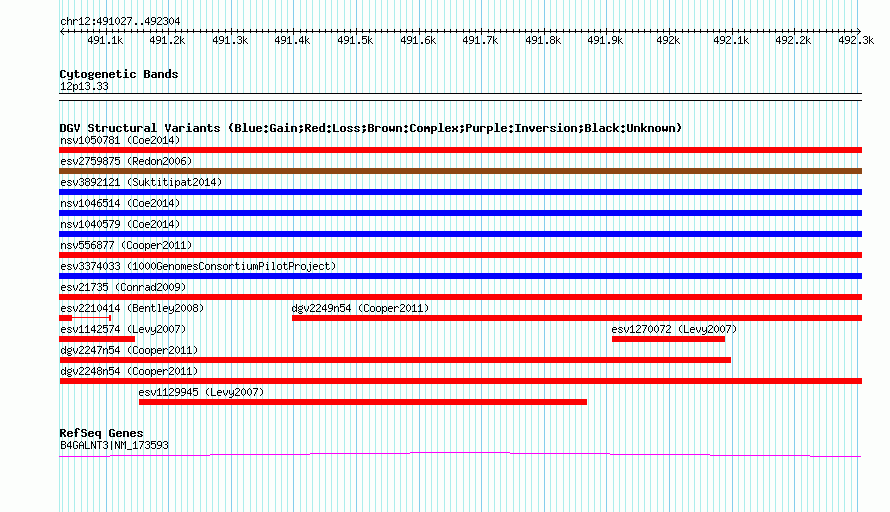The width and height of the screenshot is (890, 512).
Task: Click the esv2210414 (Bentley2008) short red bar
Action: 66,318
